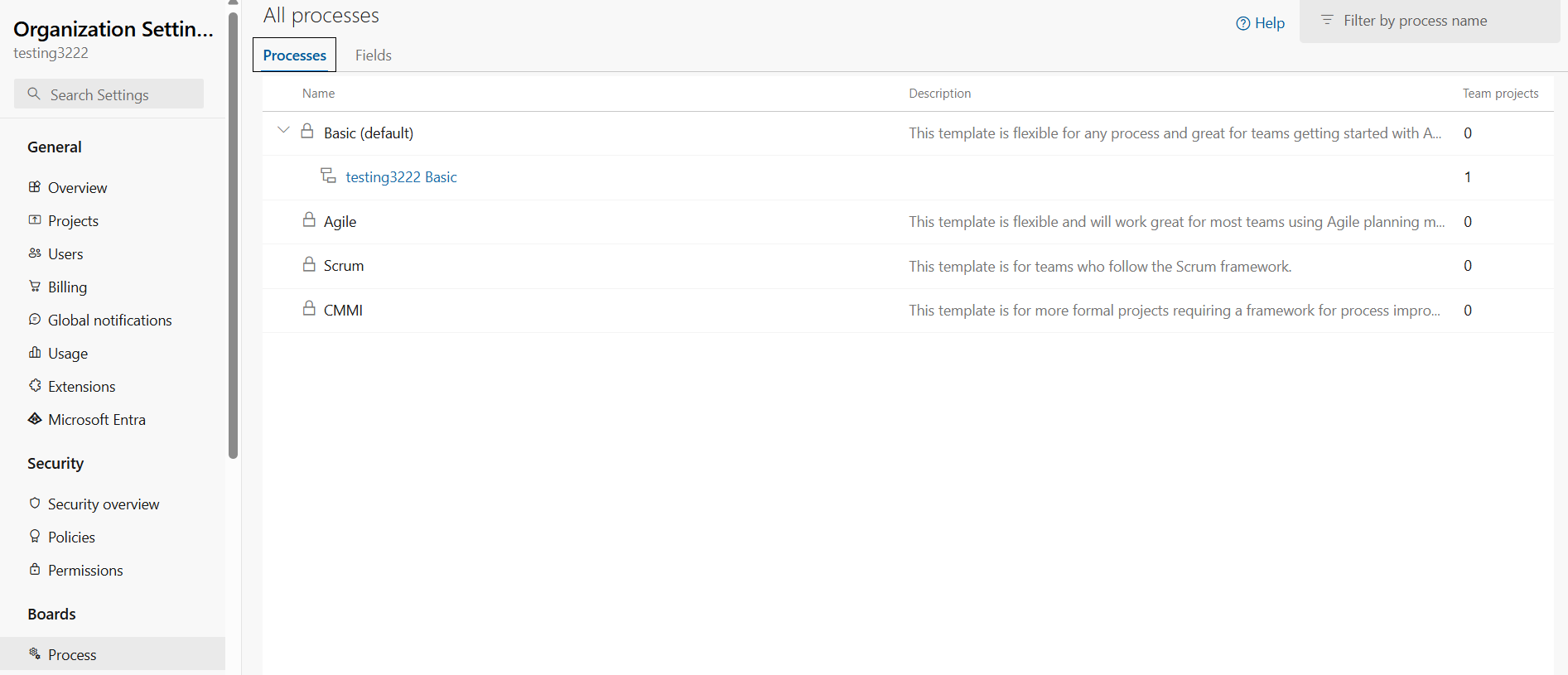Click the Users icon in sidebar
The height and width of the screenshot is (675, 1568).
[x=35, y=253]
